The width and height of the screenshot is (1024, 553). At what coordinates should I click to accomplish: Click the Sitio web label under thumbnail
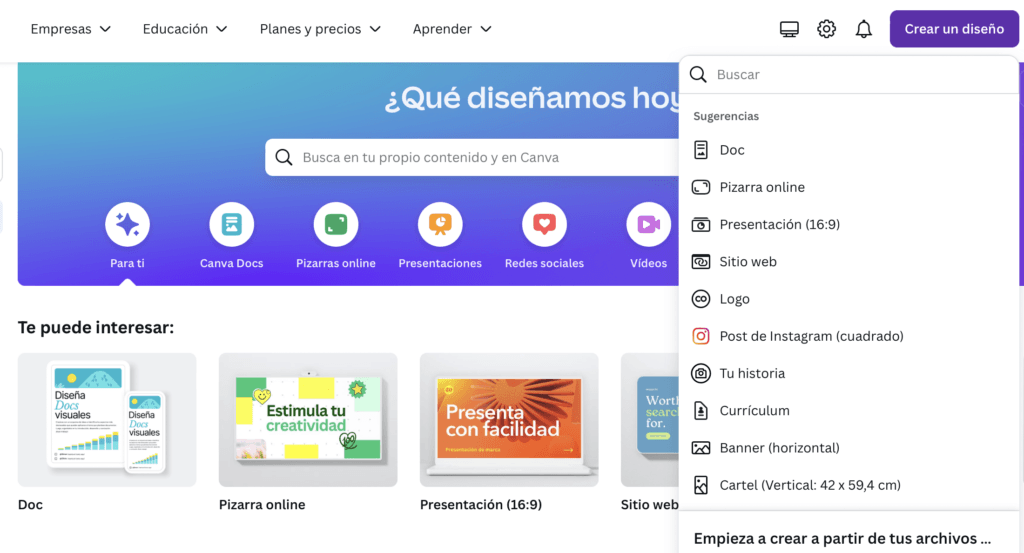pos(650,505)
